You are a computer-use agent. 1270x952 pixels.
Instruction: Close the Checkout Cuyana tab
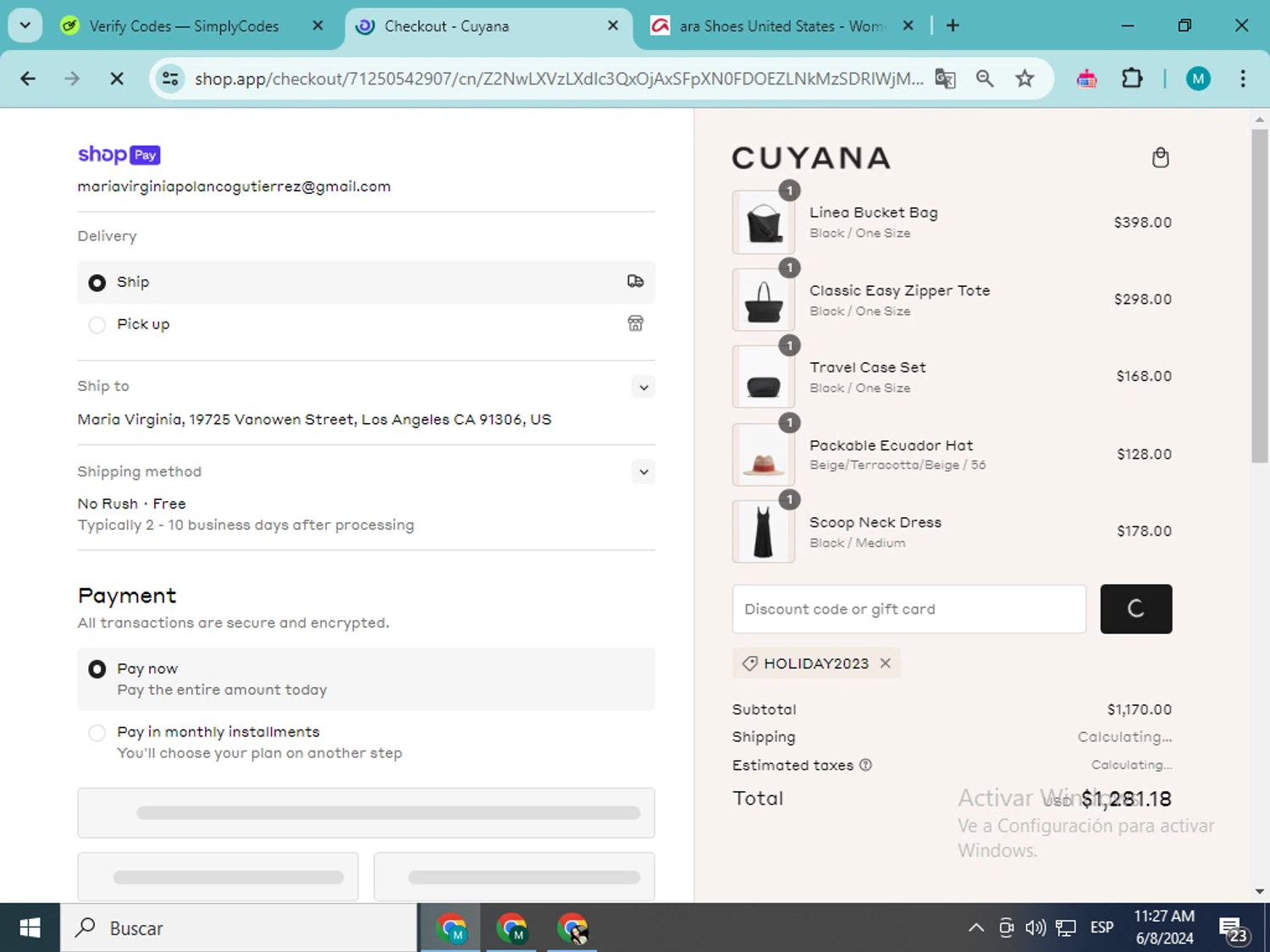click(x=613, y=25)
